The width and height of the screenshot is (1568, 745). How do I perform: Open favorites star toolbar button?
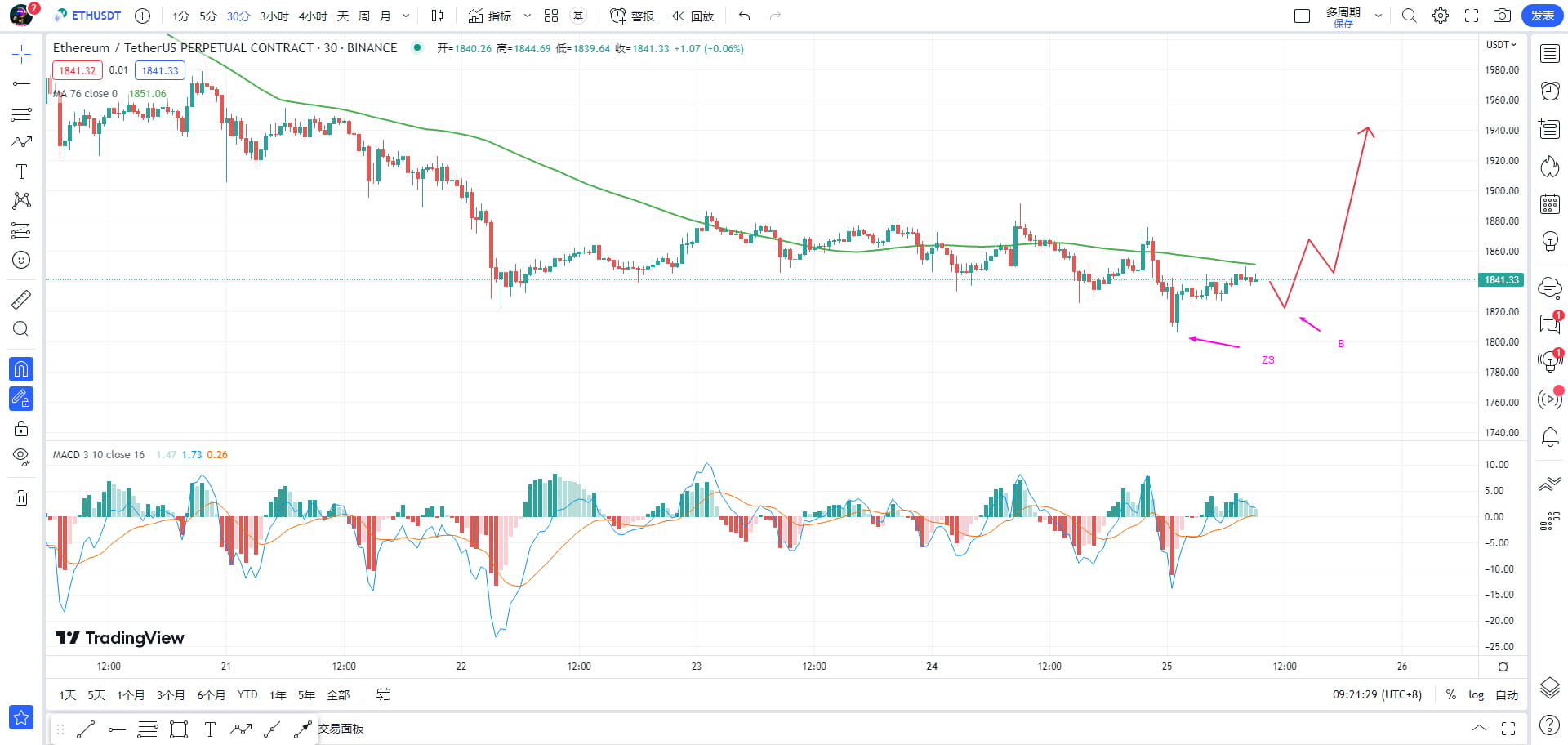coord(21,717)
